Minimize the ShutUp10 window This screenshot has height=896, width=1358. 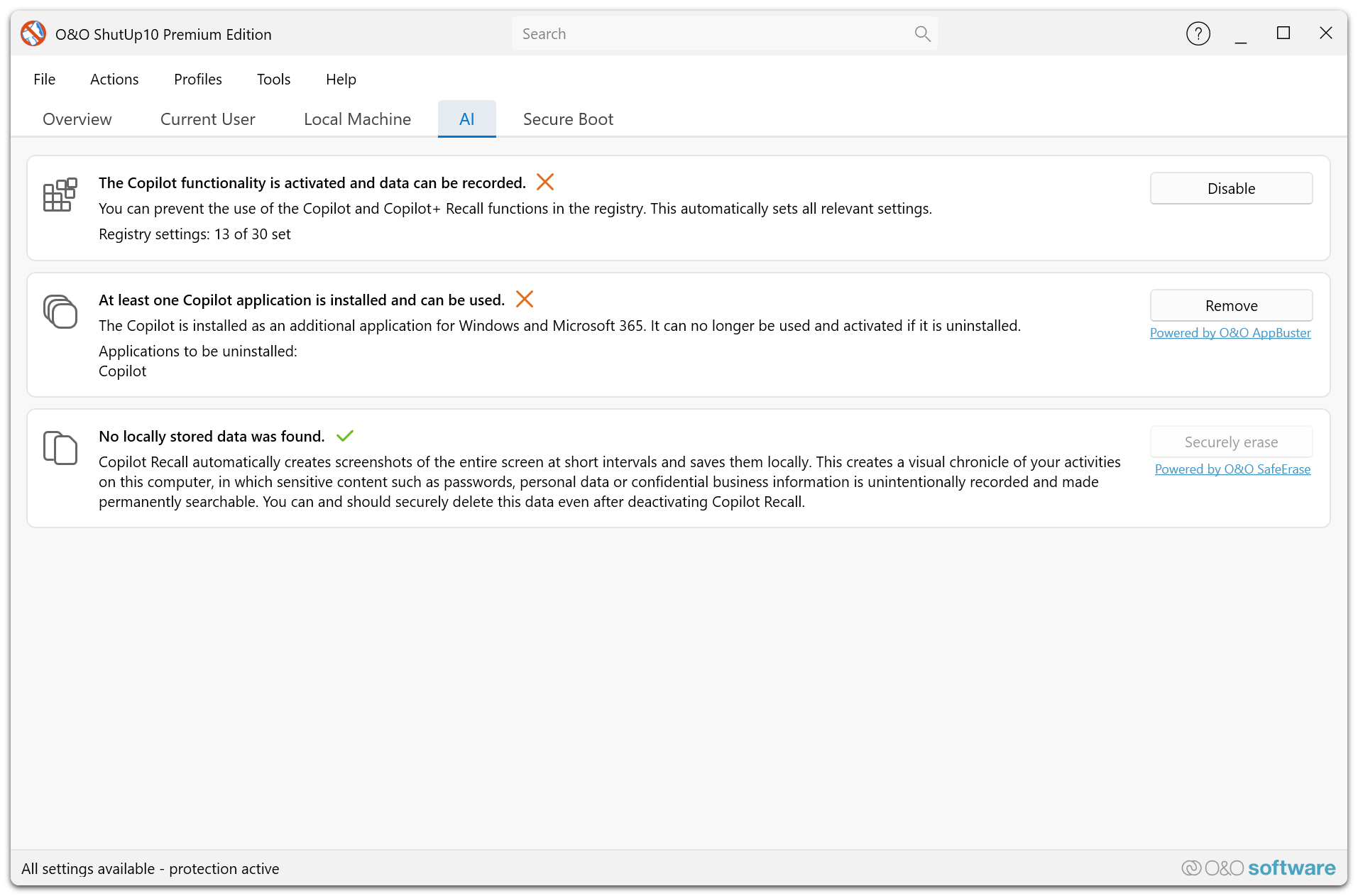1241,34
